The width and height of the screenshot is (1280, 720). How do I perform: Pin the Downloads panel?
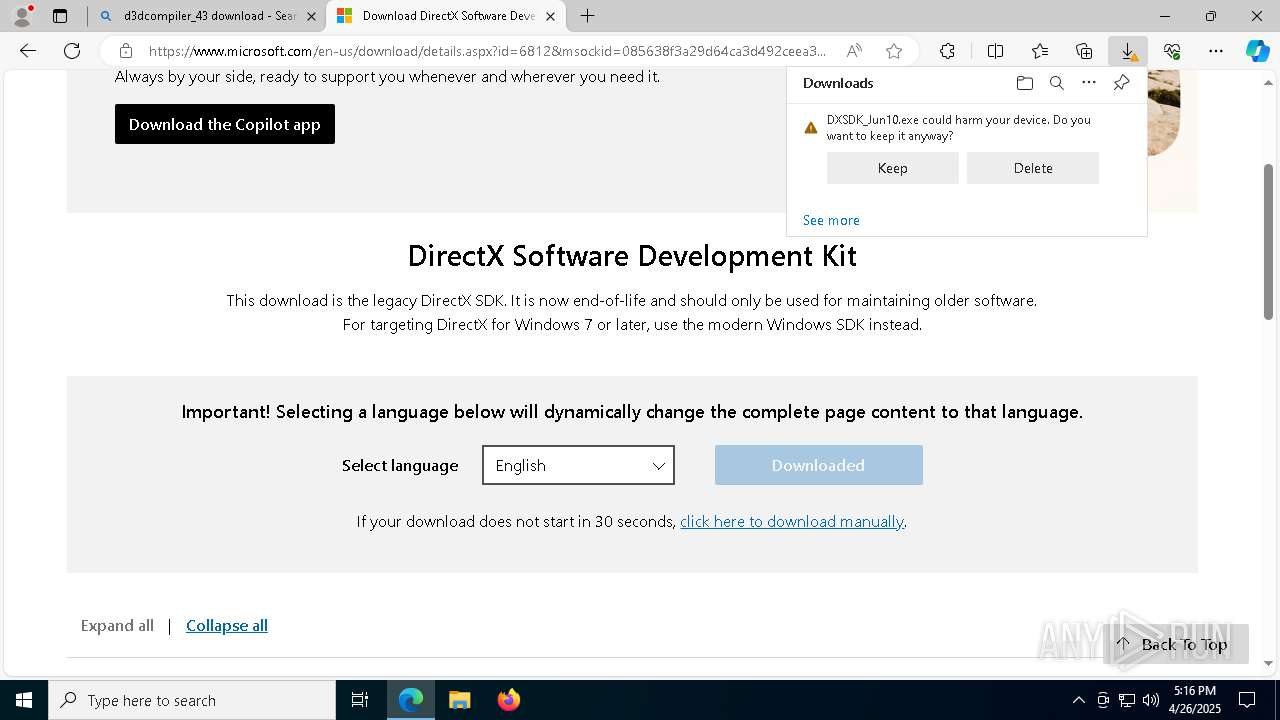coord(1121,83)
